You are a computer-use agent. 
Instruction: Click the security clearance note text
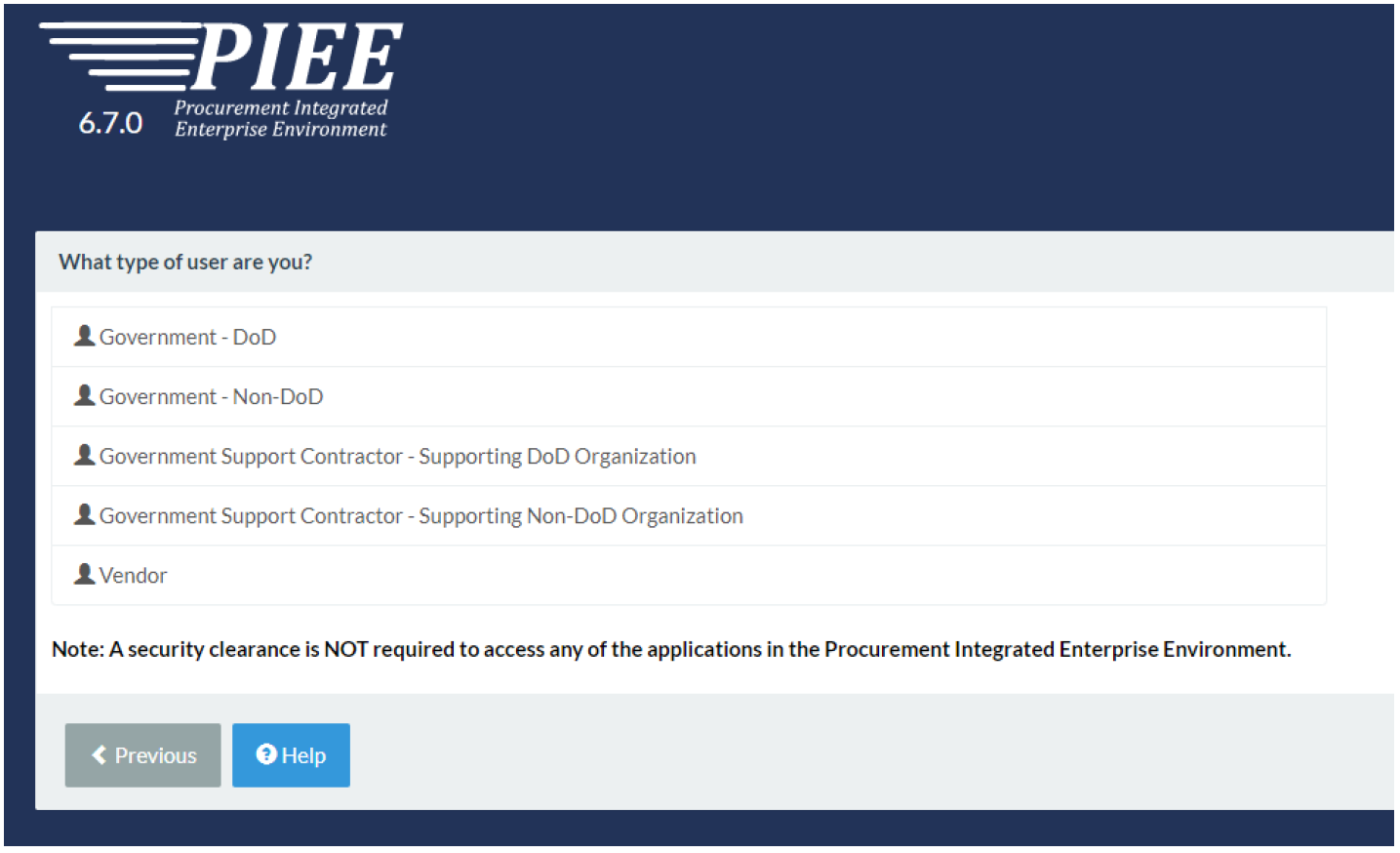tap(671, 649)
